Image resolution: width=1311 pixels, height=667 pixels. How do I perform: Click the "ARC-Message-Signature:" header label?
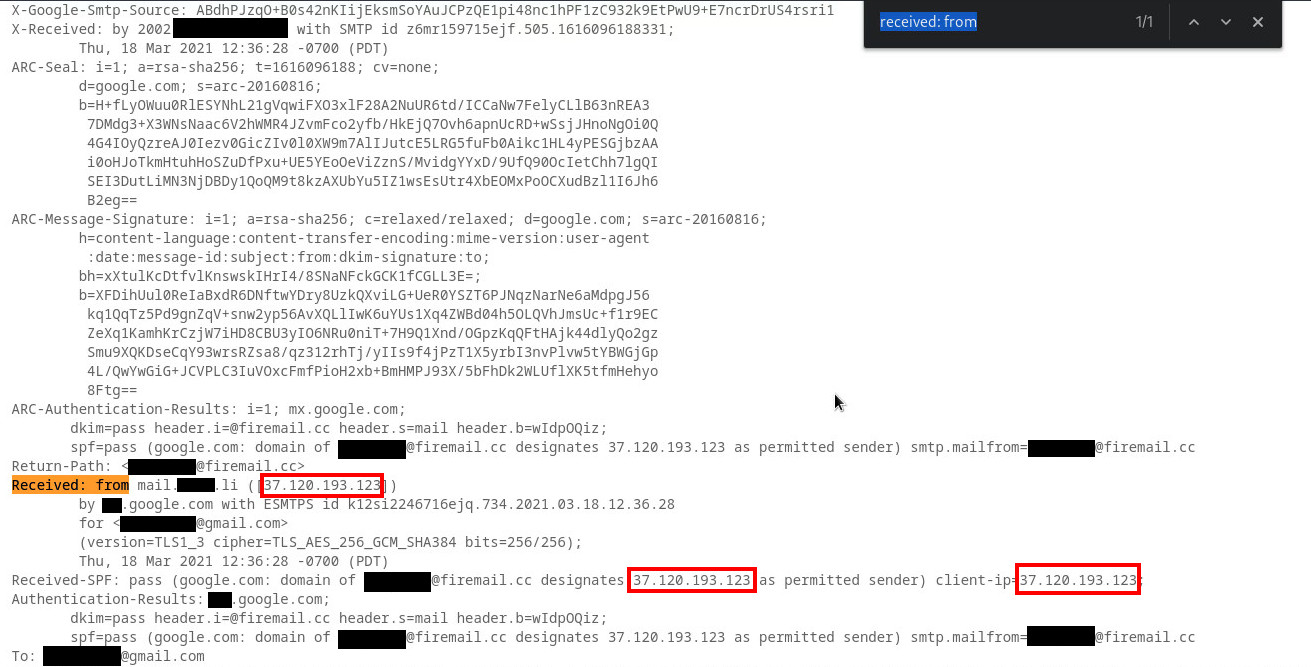(104, 219)
